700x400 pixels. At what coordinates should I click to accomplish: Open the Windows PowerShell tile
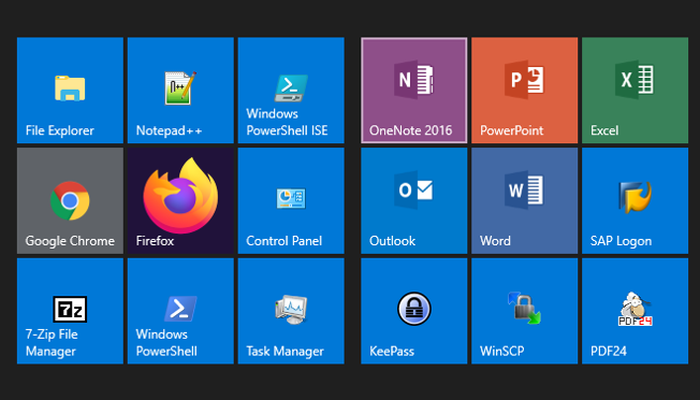(180, 311)
